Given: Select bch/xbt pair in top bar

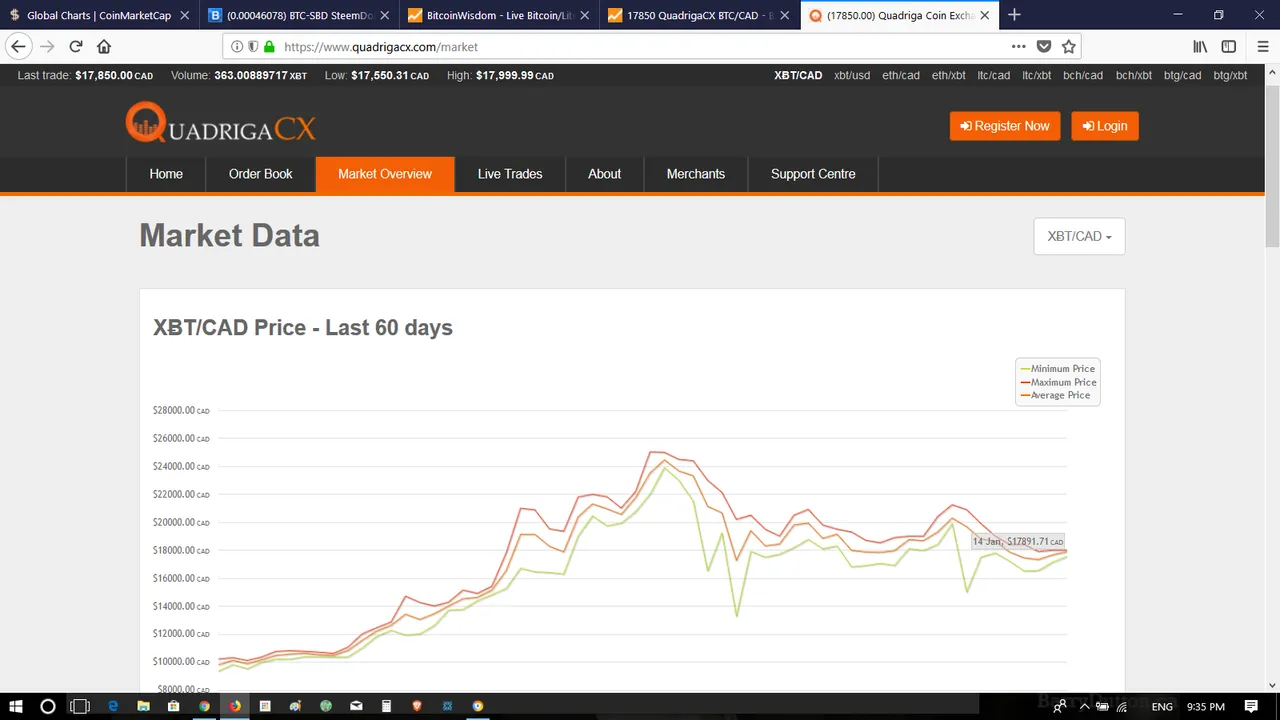Looking at the screenshot, I should pos(1134,75).
